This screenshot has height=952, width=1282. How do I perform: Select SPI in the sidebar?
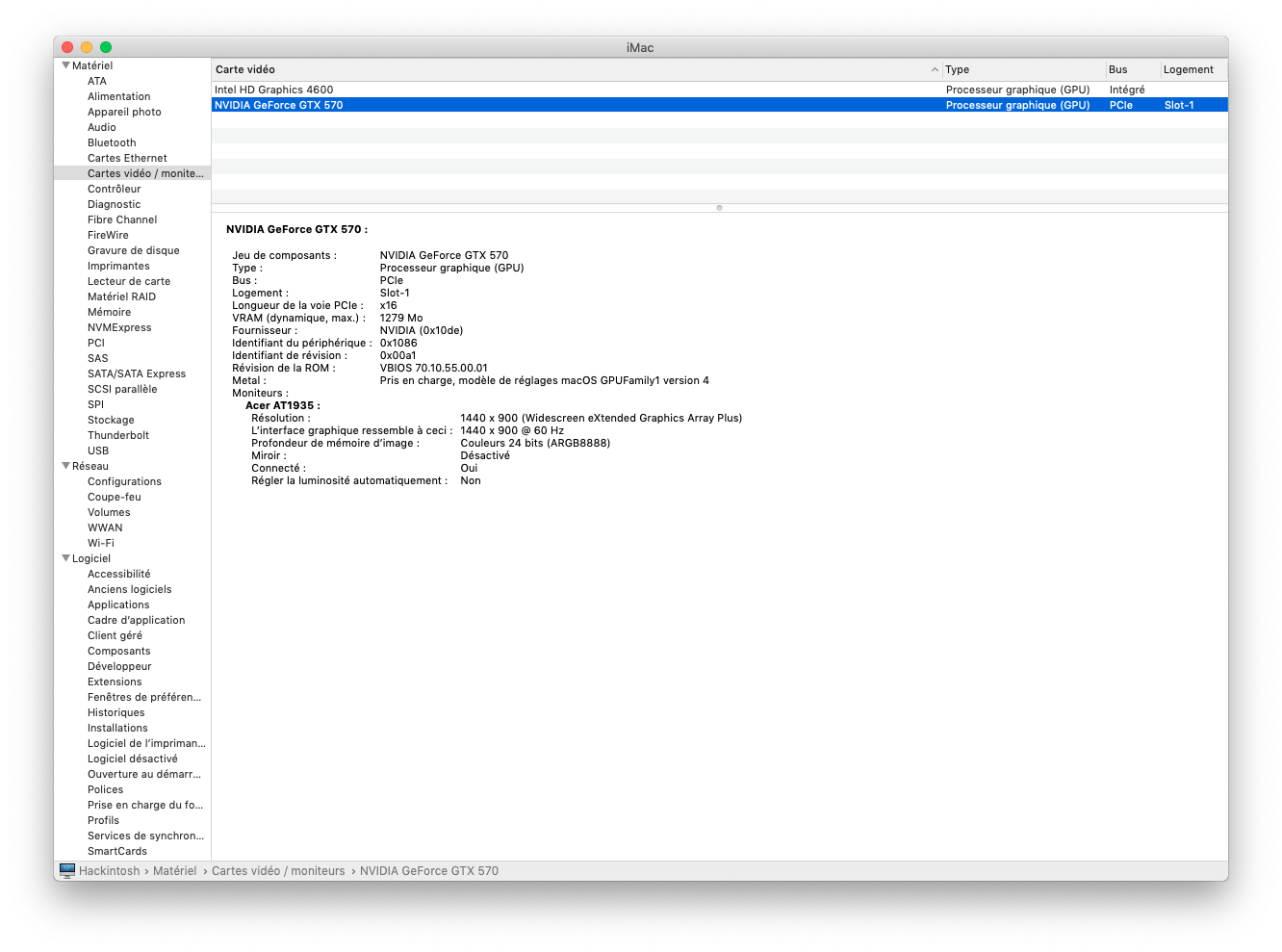point(95,404)
